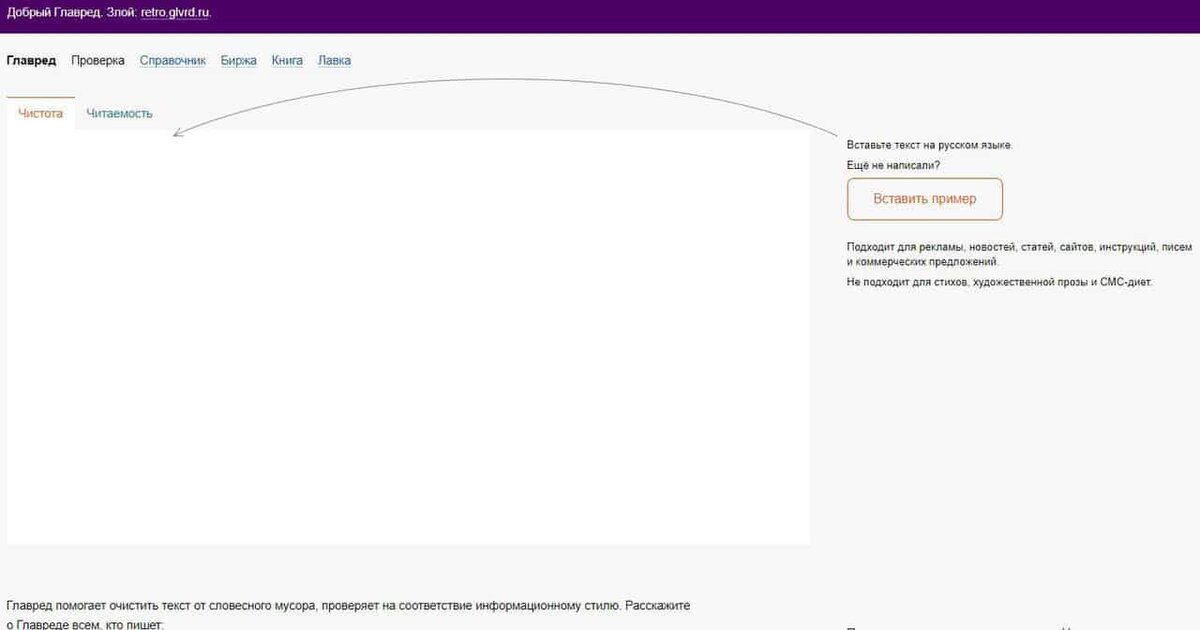This screenshot has width=1200, height=630.
Task: Open the Книга menu item
Action: point(287,60)
